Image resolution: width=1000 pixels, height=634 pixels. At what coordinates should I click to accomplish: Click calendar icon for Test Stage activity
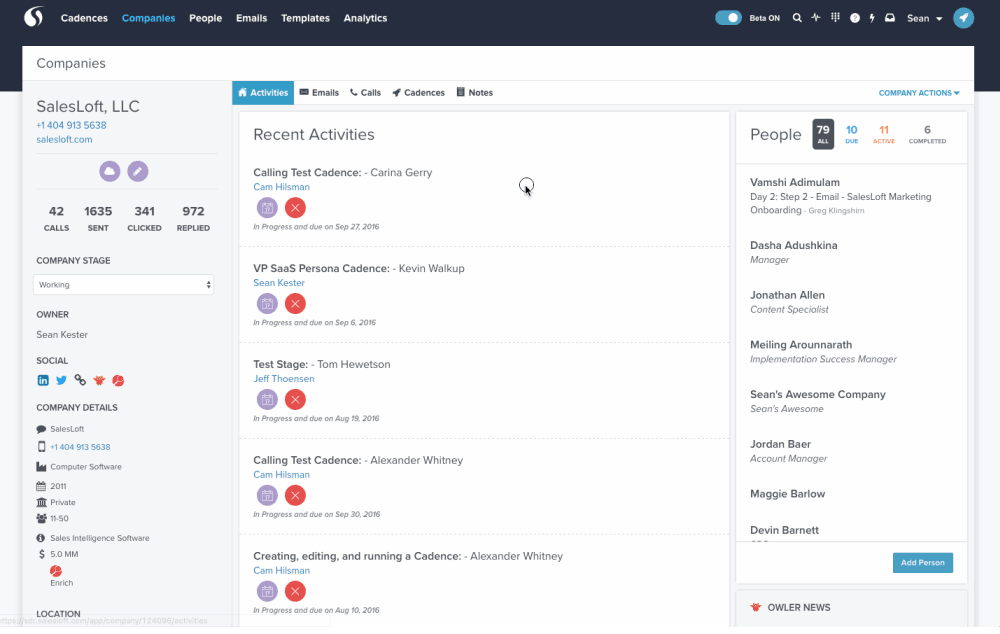click(267, 399)
